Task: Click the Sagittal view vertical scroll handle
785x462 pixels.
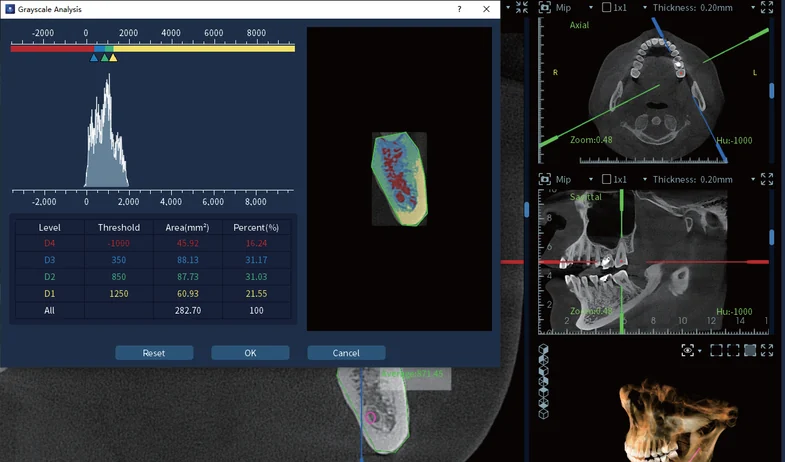Action: [771, 237]
